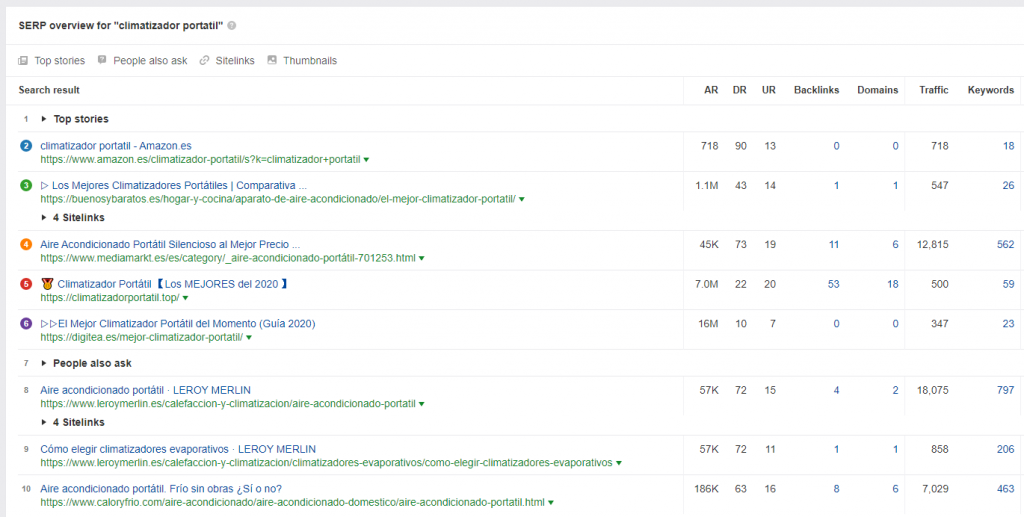Click the Sitelinks chain icon in legend
Image resolution: width=1024 pixels, height=517 pixels.
pos(205,61)
